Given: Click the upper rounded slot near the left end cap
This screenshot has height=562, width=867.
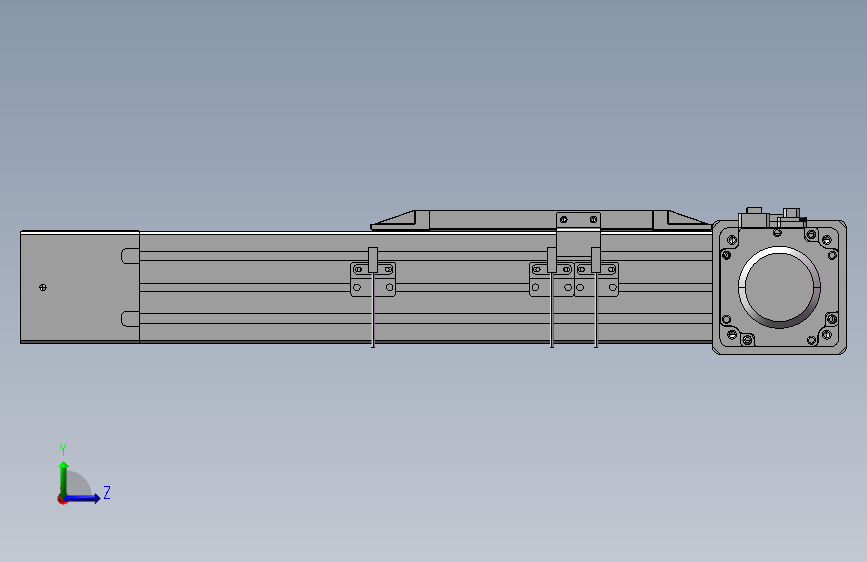Looking at the screenshot, I should point(130,256).
